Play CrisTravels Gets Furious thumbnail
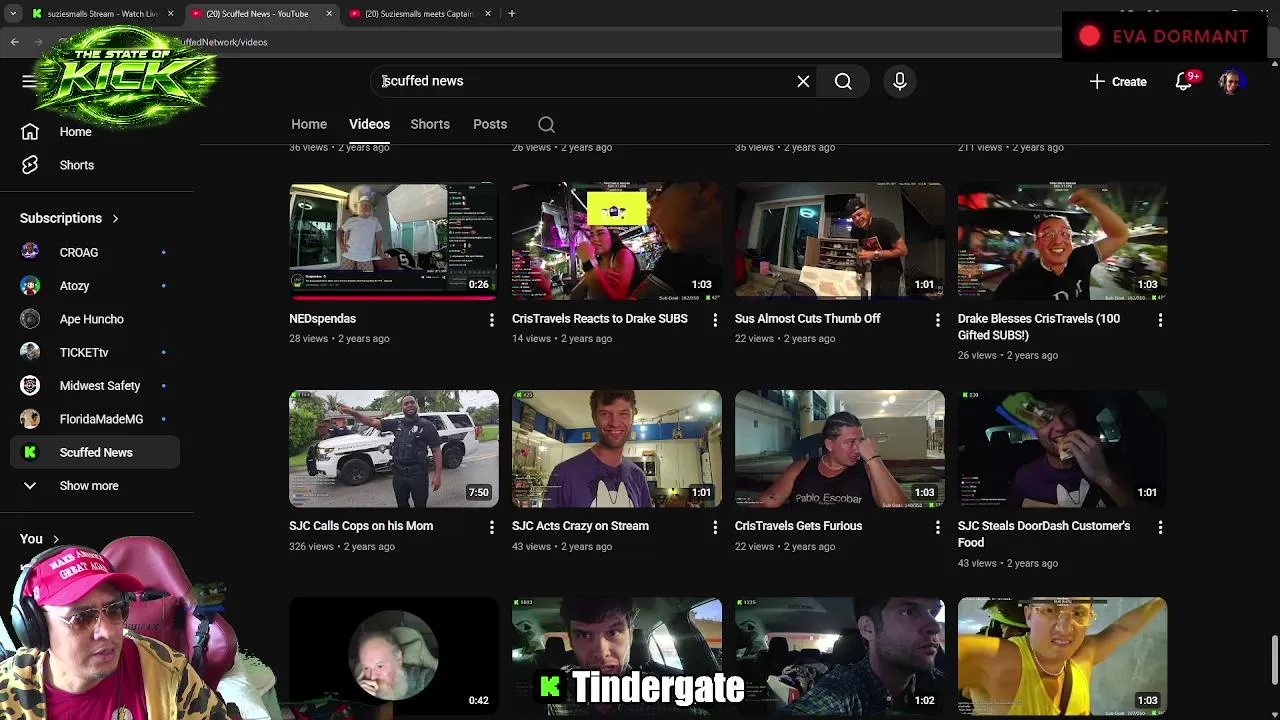This screenshot has width=1280, height=720. point(839,448)
